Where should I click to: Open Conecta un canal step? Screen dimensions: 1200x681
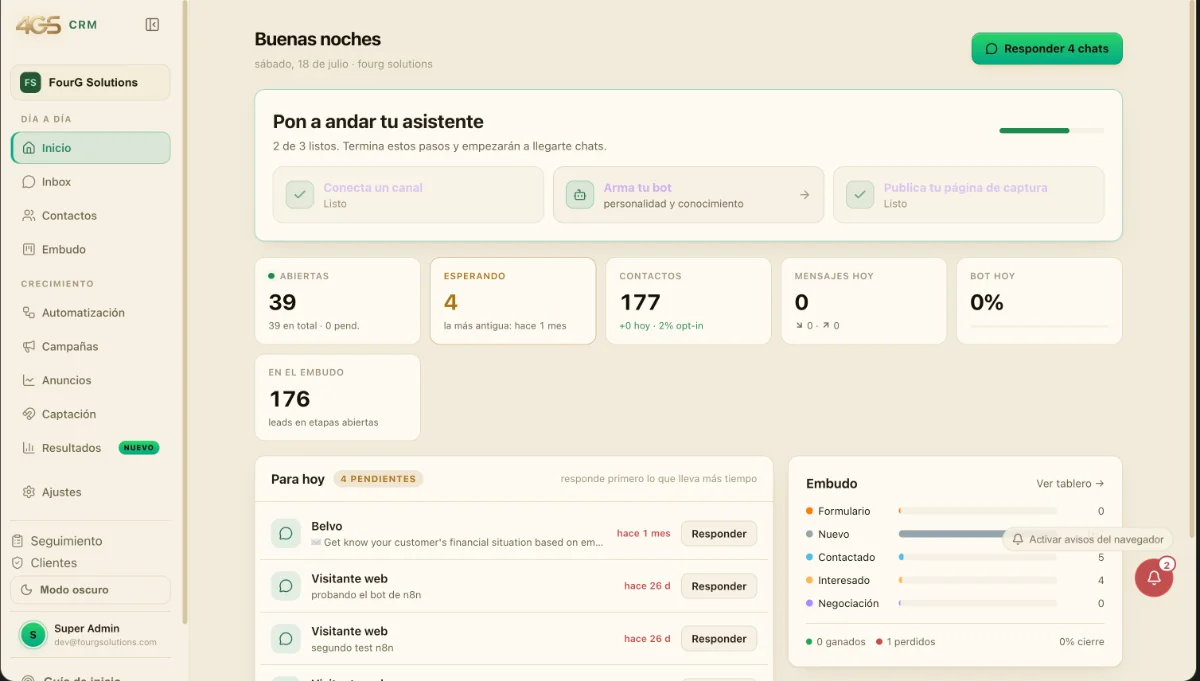point(408,195)
